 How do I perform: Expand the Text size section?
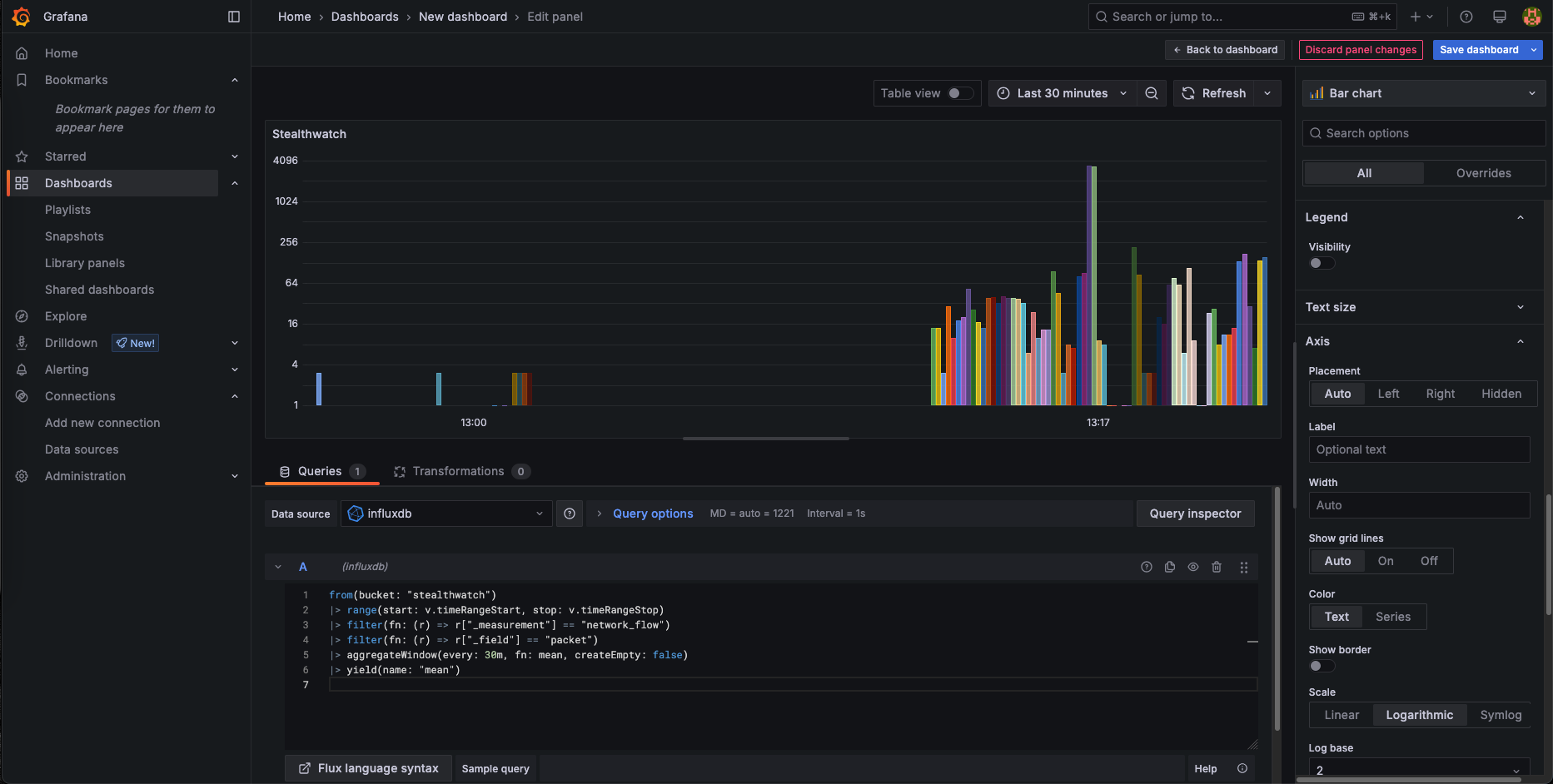tap(1416, 307)
